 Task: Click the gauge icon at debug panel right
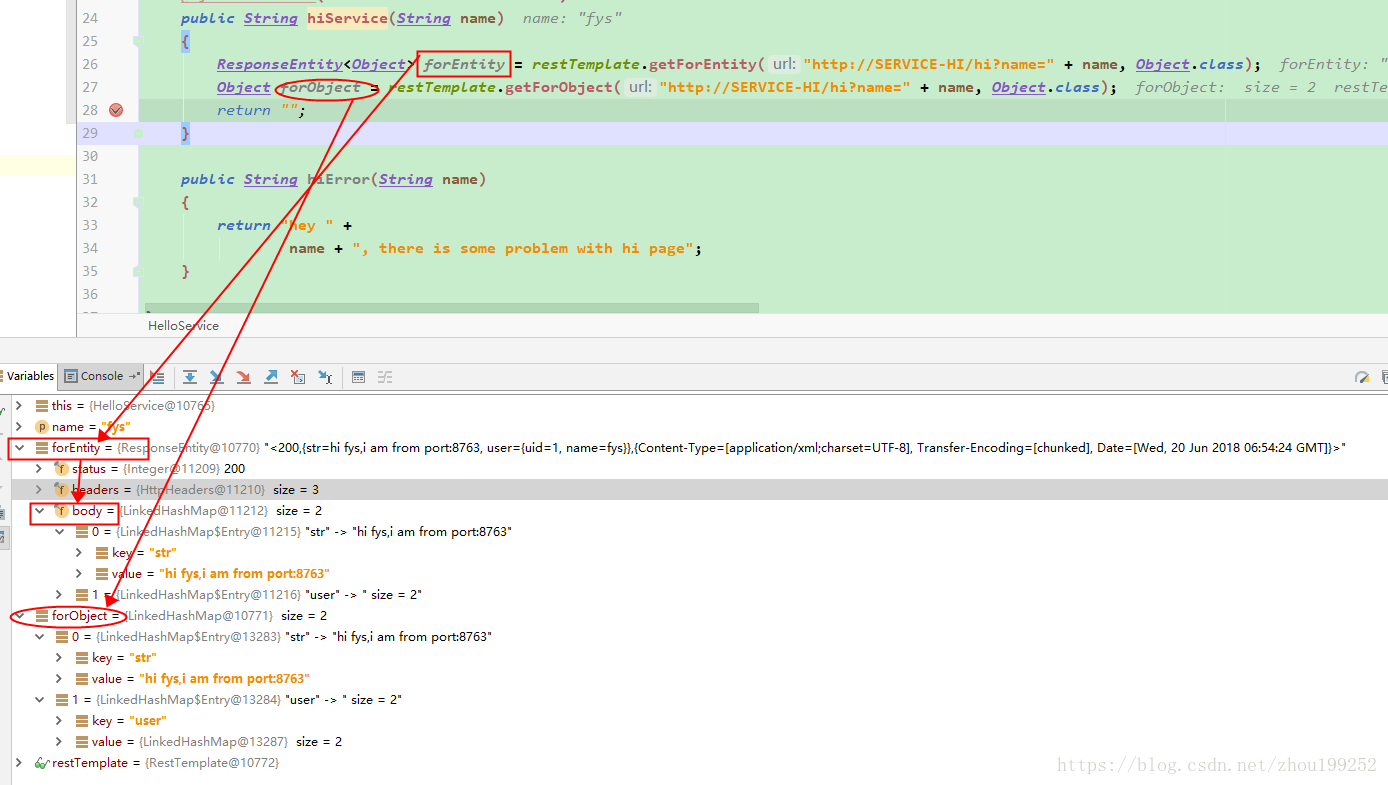click(1361, 377)
